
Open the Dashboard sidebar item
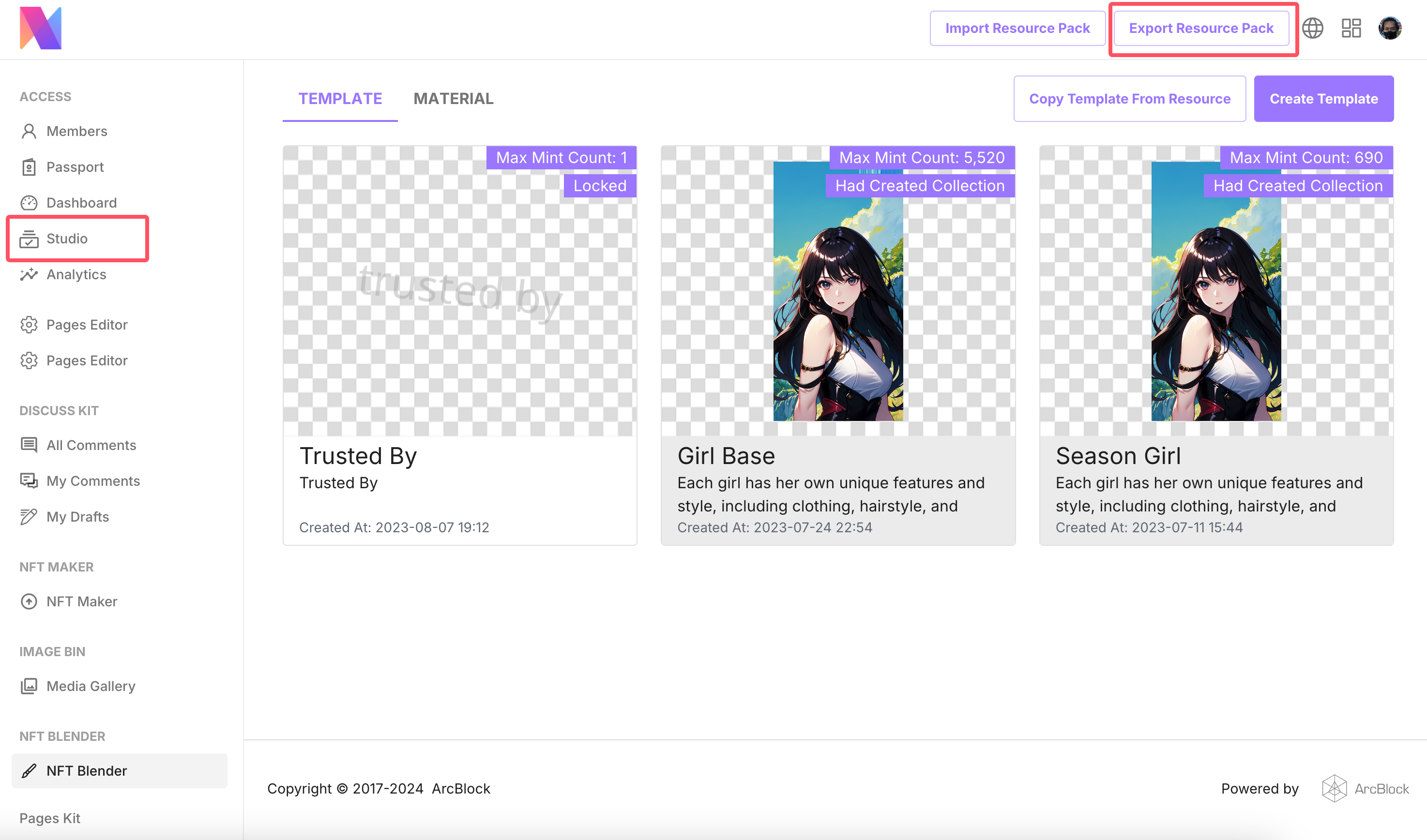tap(81, 203)
